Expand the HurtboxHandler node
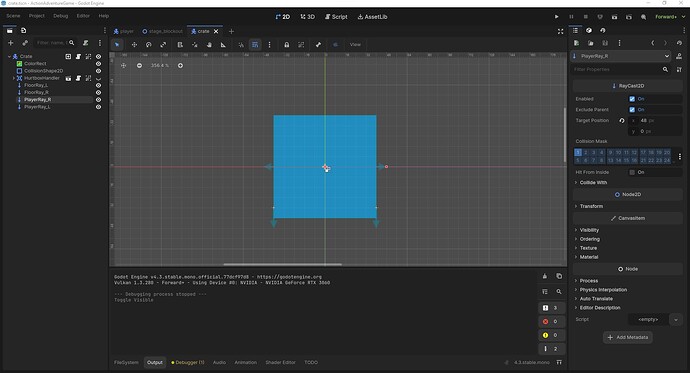This screenshot has width=690, height=373. [x=14, y=78]
